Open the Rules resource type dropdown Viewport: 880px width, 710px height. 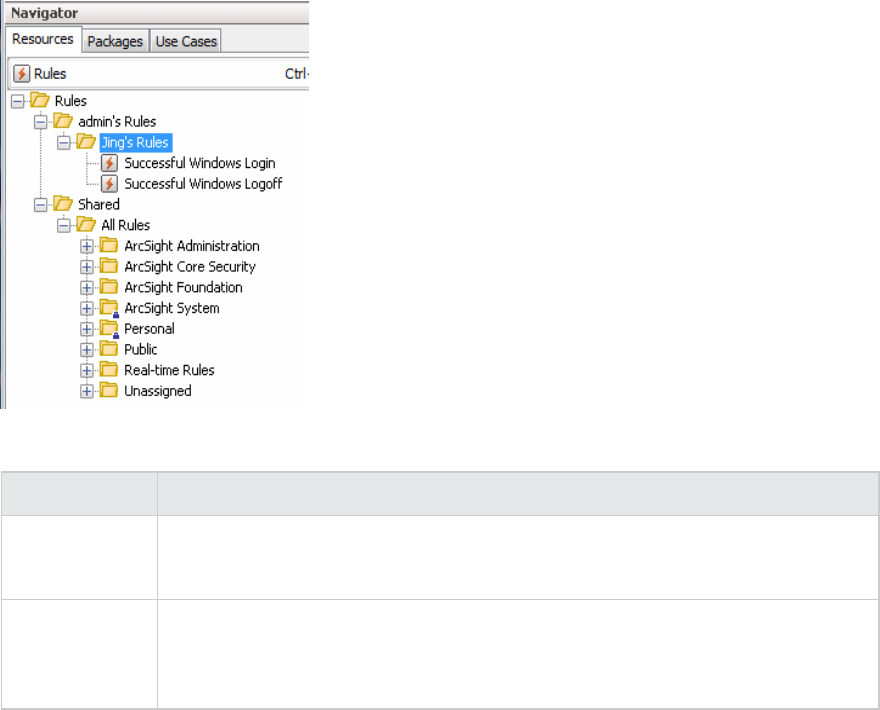pyautogui.click(x=159, y=74)
